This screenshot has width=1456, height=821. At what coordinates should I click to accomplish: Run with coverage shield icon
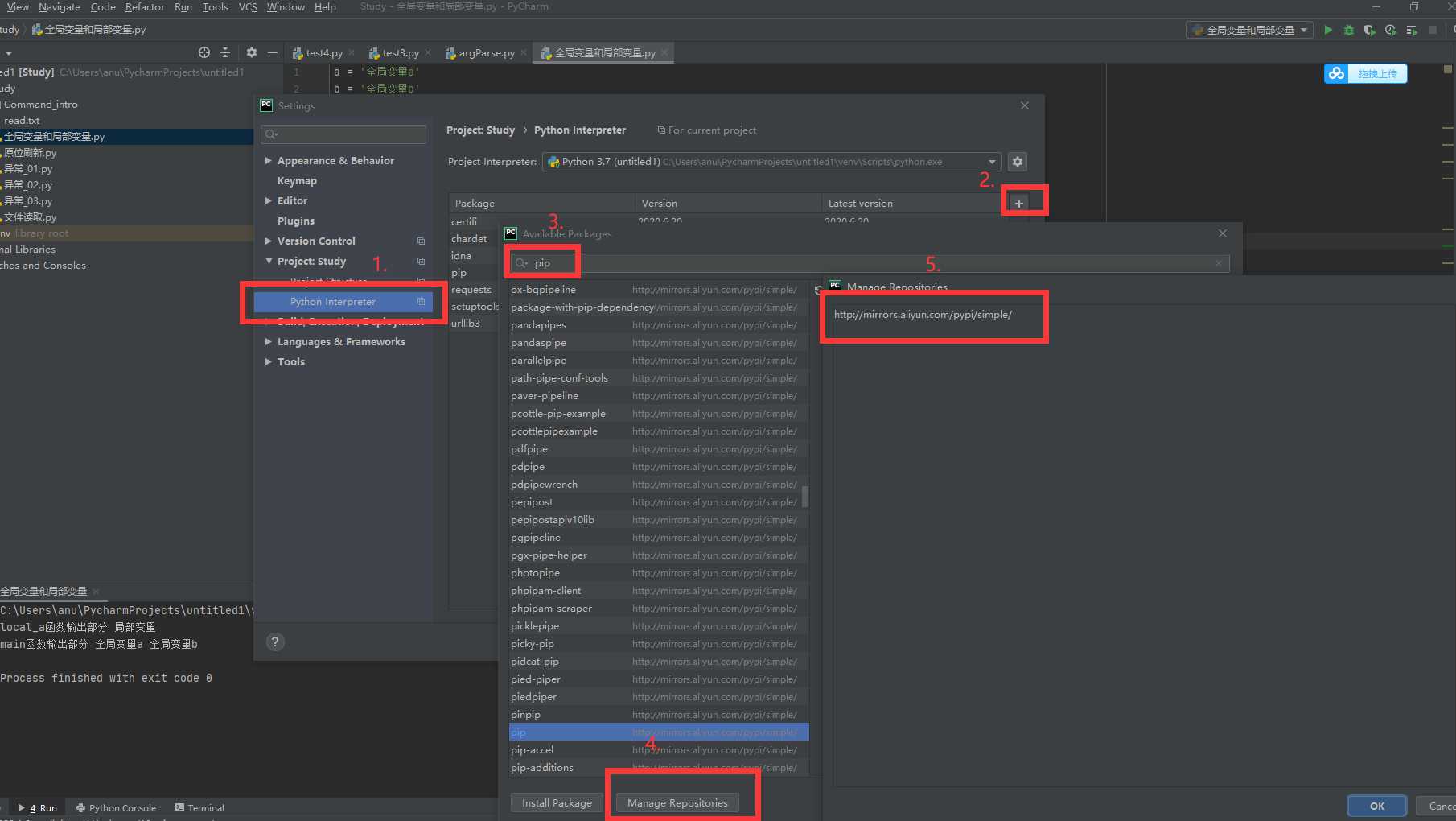(x=1369, y=30)
